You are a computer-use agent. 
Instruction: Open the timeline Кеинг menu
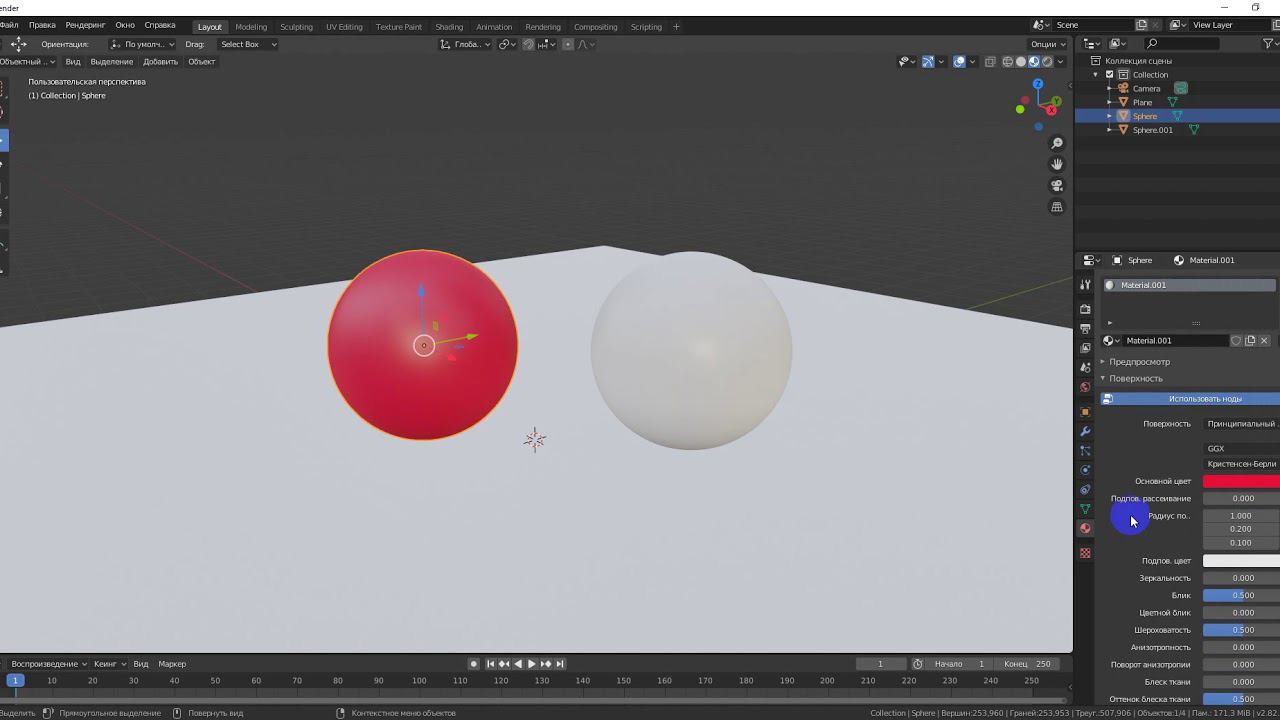pyautogui.click(x=109, y=664)
